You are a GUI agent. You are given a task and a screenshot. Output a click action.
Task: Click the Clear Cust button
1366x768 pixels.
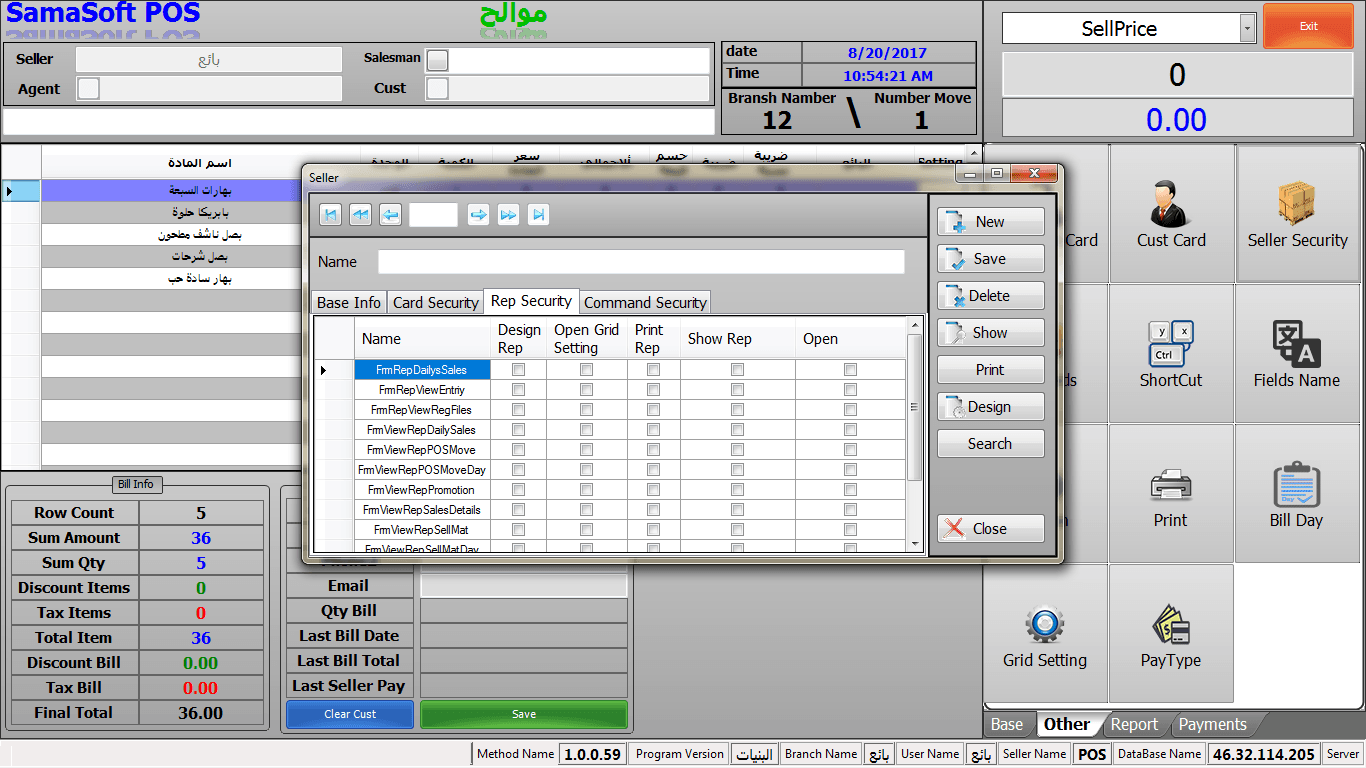coord(350,714)
